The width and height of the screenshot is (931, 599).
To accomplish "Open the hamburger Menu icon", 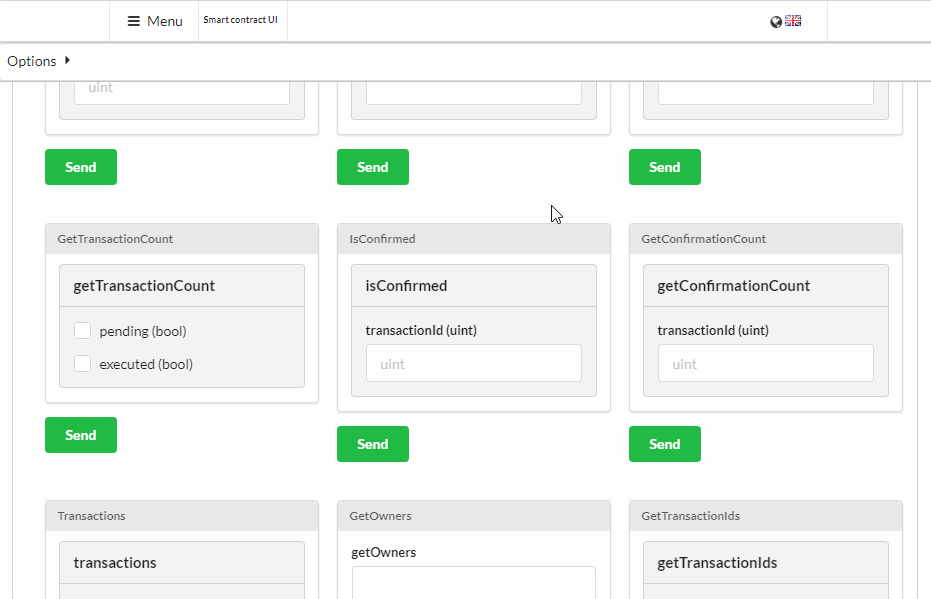I will point(134,21).
